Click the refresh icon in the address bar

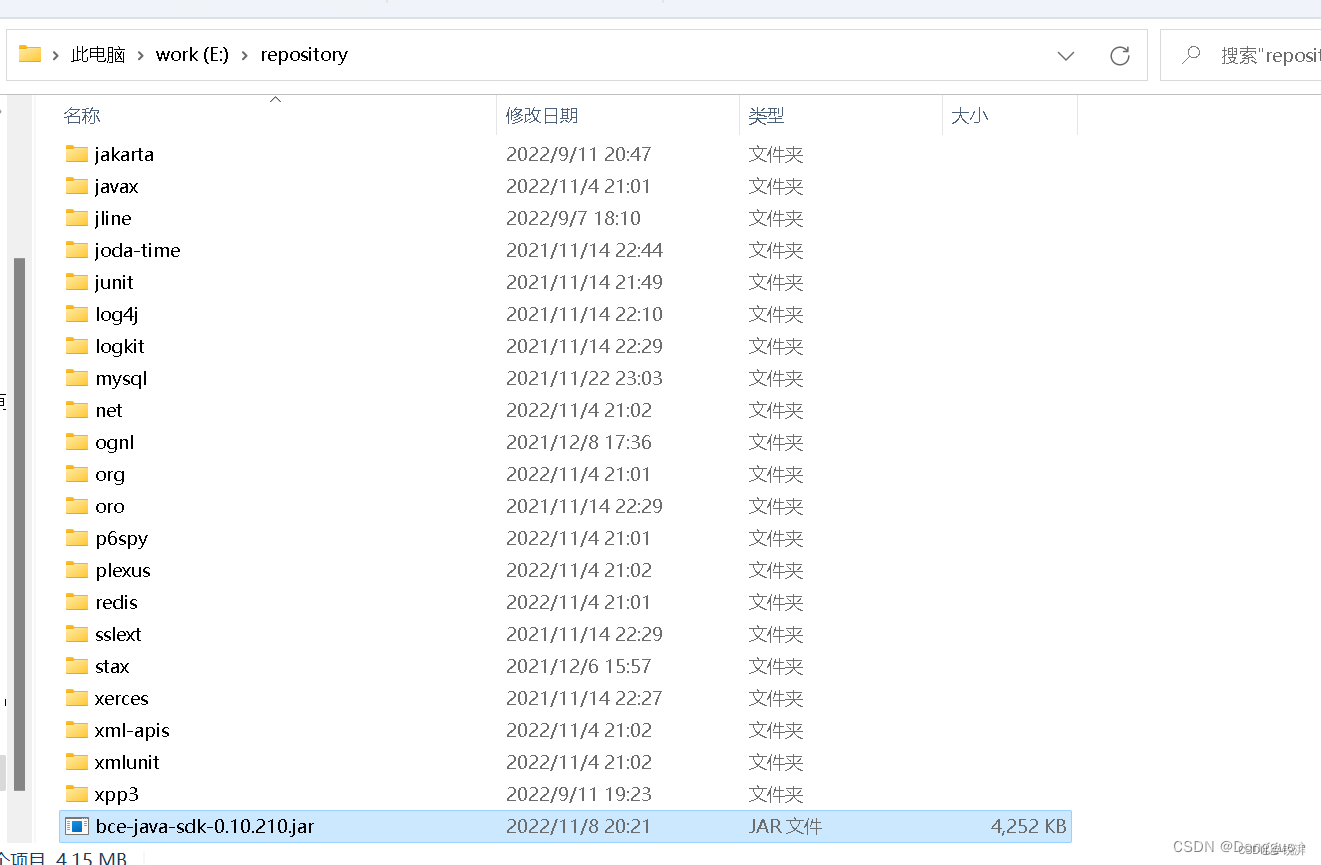[1119, 55]
